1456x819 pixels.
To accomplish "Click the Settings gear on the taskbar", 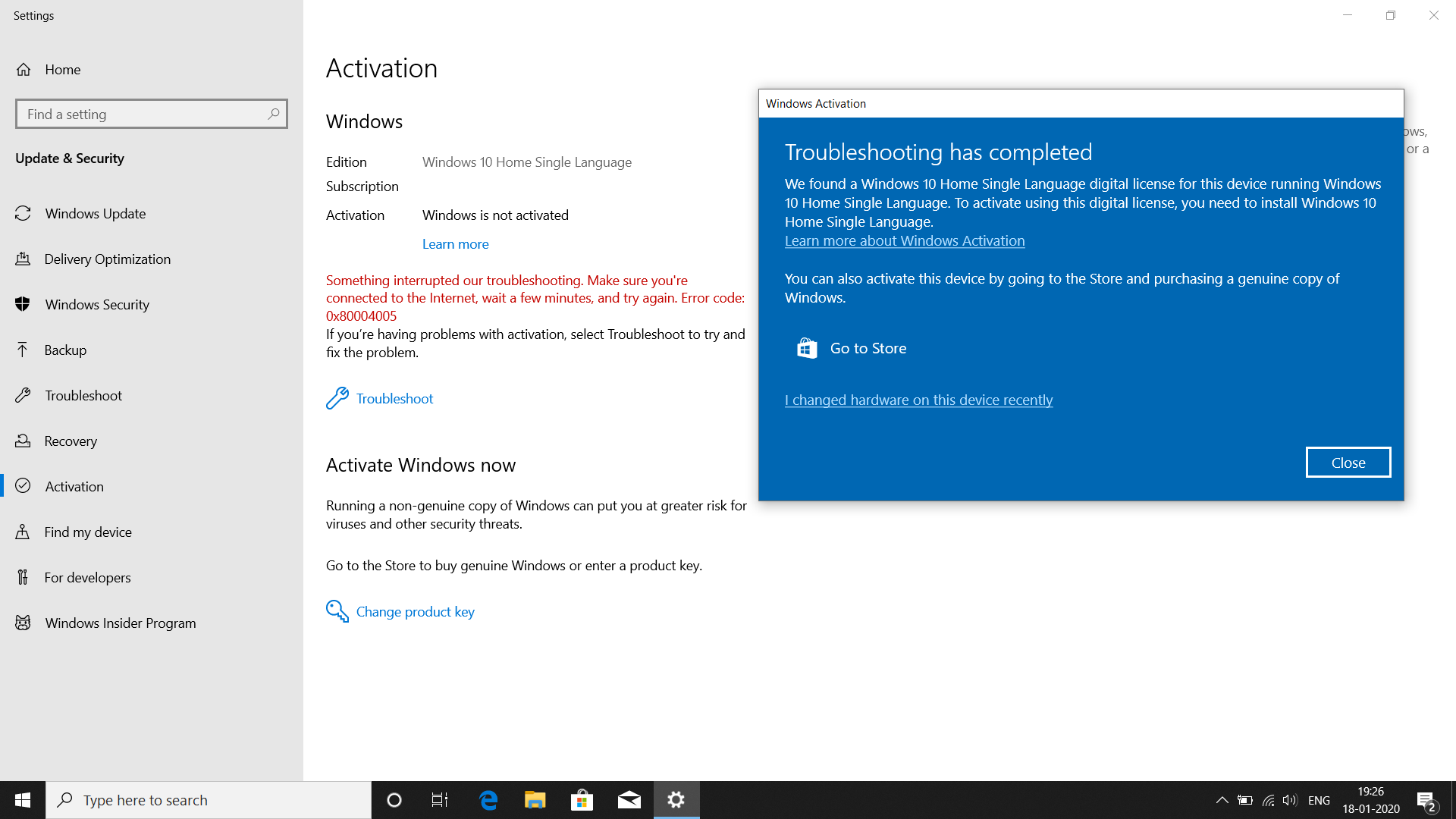I will (676, 800).
